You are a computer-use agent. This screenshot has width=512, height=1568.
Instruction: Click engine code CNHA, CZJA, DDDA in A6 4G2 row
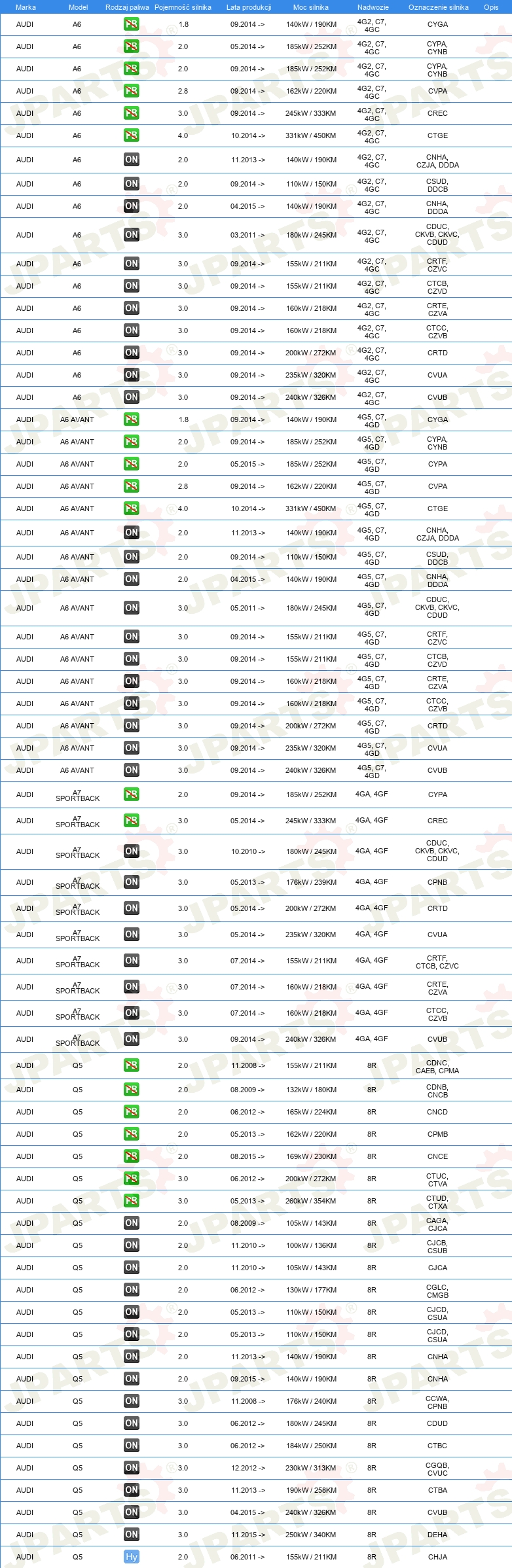[x=437, y=161]
